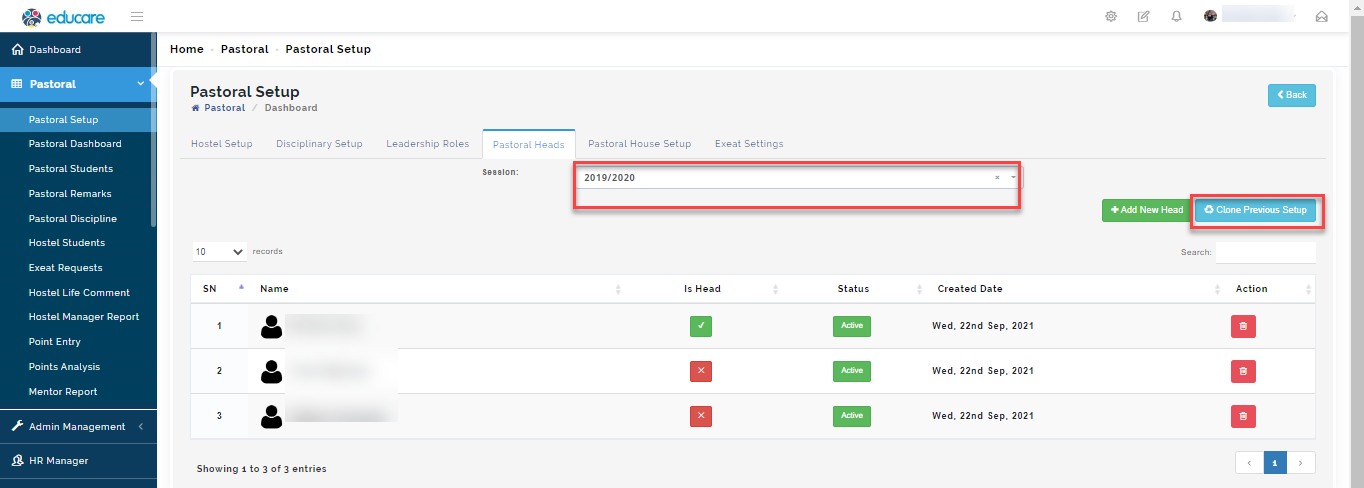Viewport: 1364px width, 488px height.
Task: Switch to the Pastoral House Setup tab
Action: [x=639, y=144]
